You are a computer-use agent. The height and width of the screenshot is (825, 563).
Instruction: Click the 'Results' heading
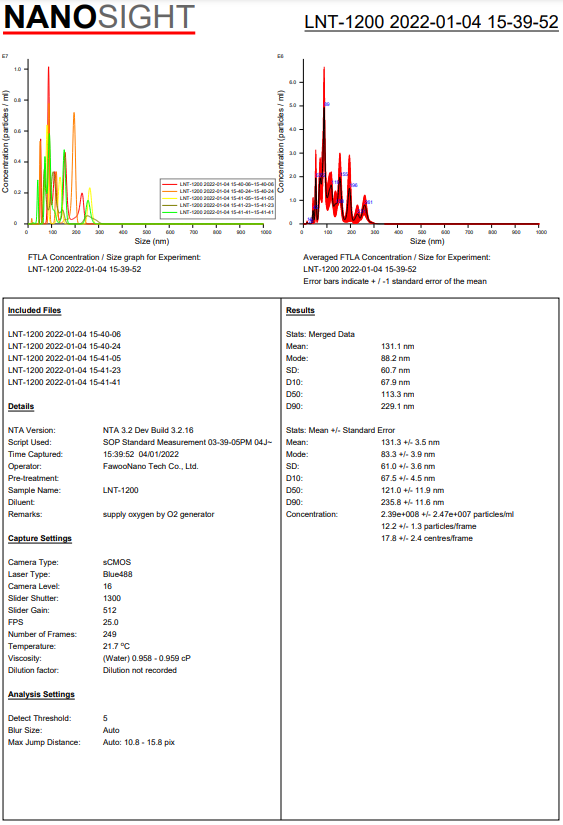[300, 310]
